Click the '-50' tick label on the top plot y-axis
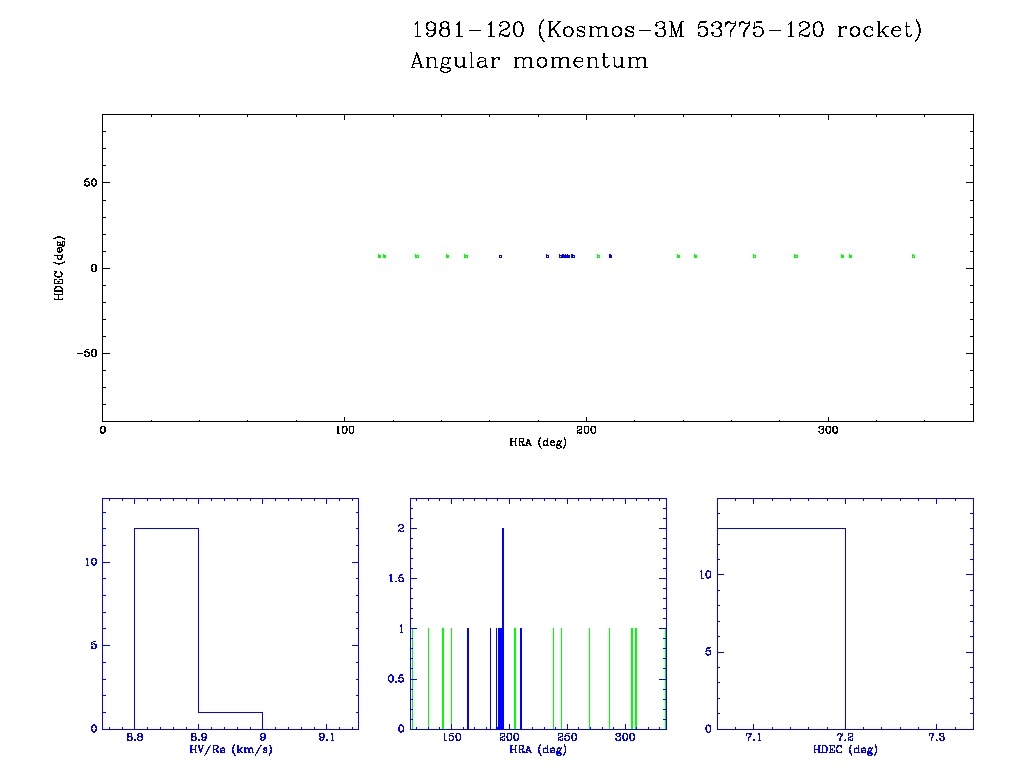Viewport: 1024px width, 768px height. point(87,353)
